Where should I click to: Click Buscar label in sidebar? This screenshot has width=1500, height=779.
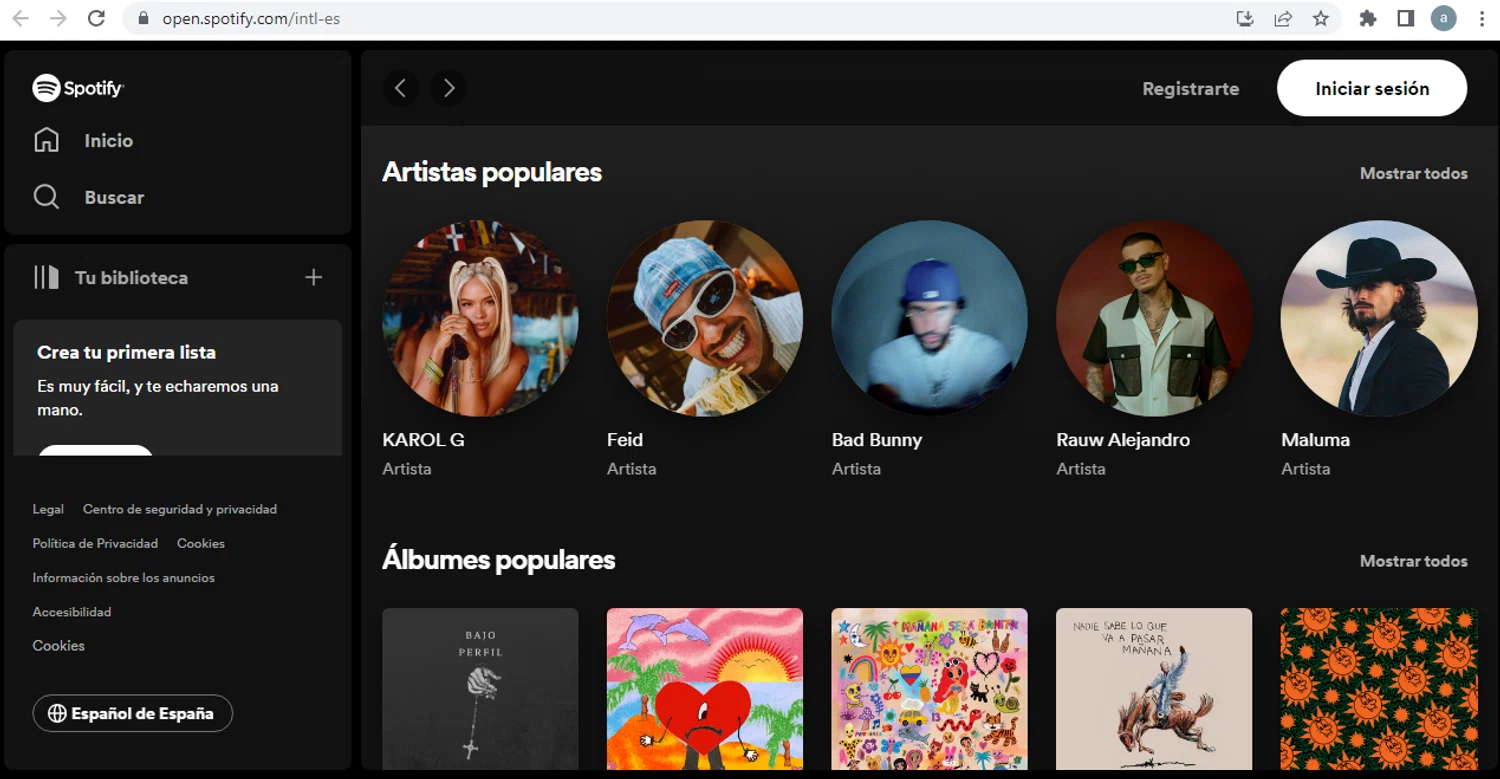pyautogui.click(x=114, y=197)
